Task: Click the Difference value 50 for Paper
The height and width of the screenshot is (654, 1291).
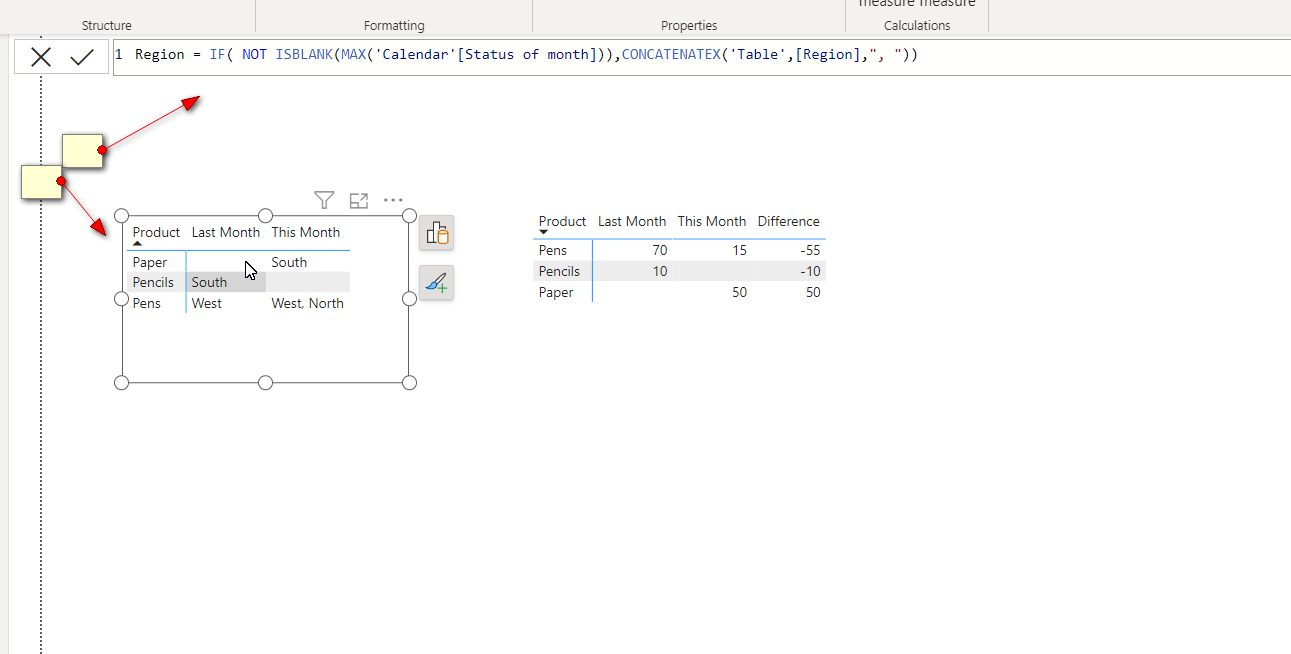Action: coord(812,292)
